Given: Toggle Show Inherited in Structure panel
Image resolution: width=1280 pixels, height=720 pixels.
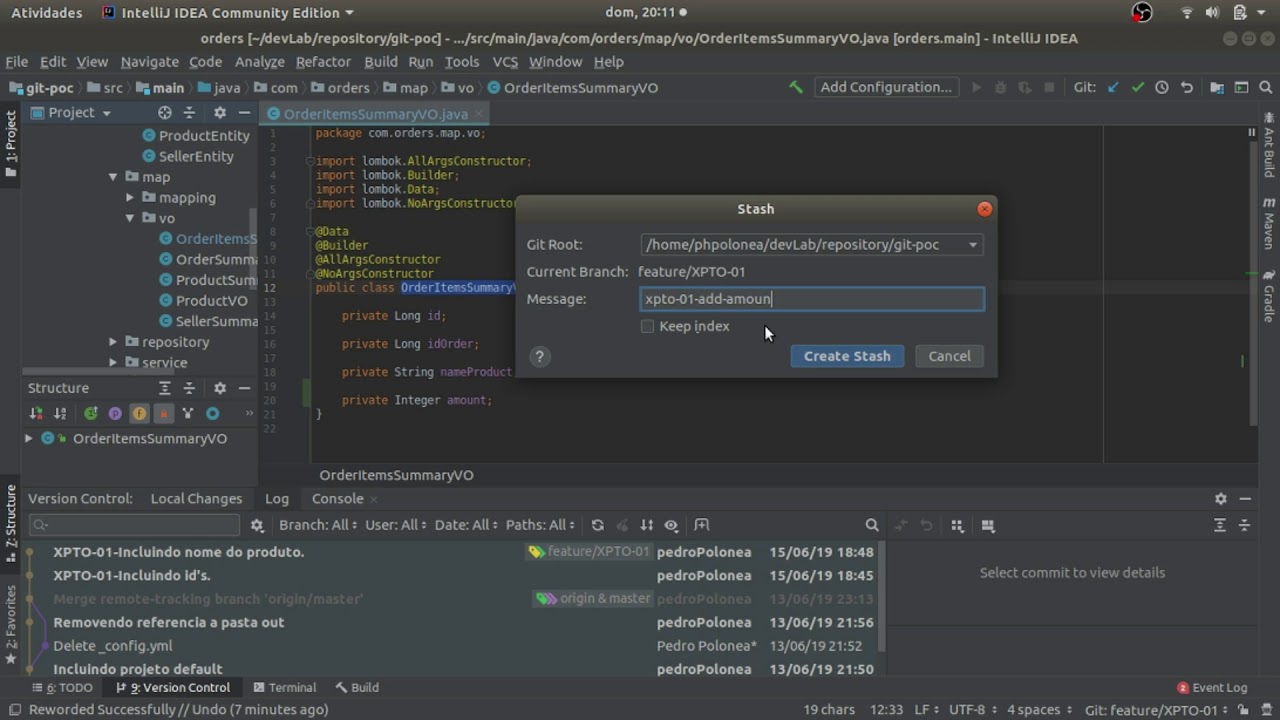Looking at the screenshot, I should [91, 413].
